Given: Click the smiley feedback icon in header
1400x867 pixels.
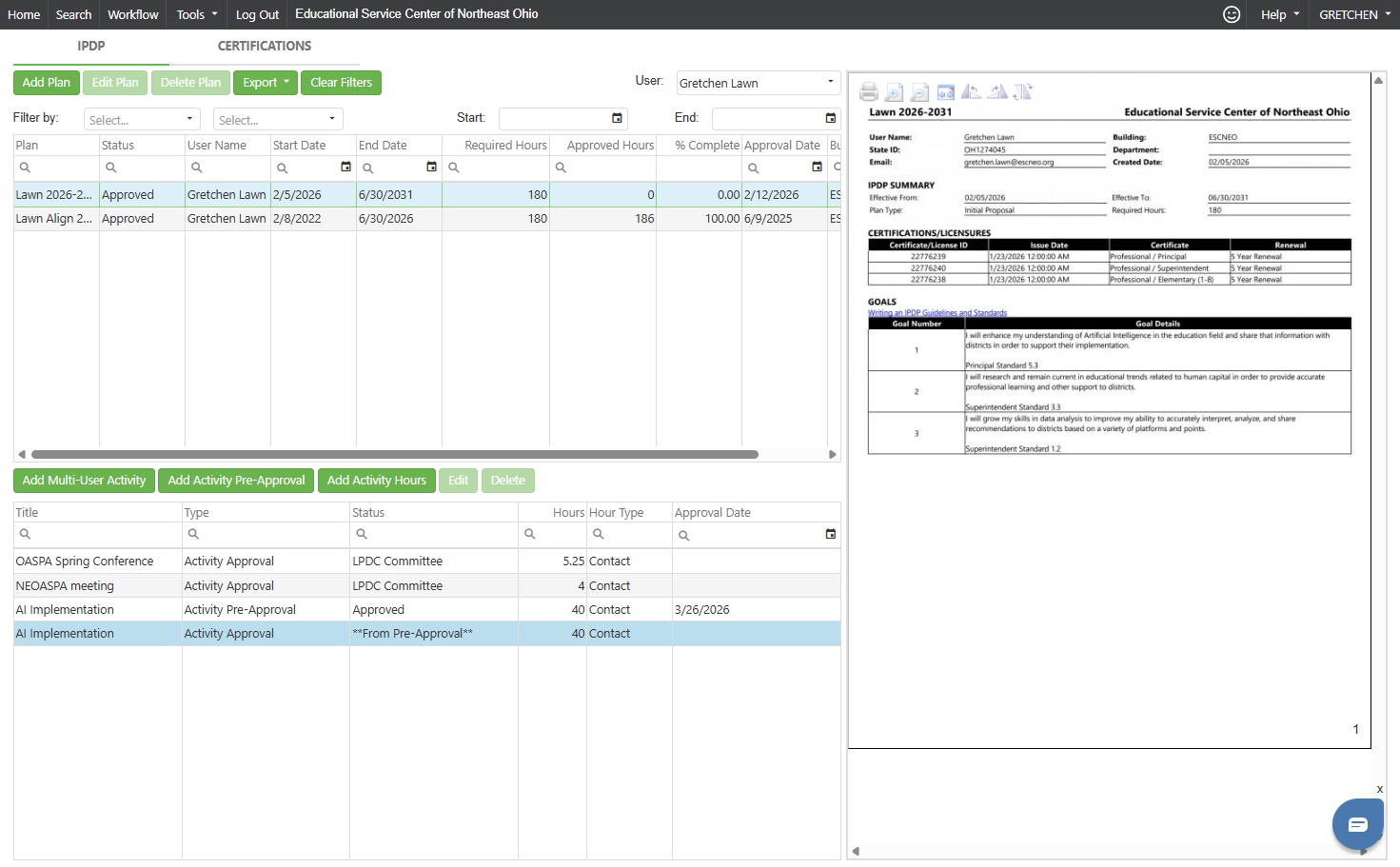Looking at the screenshot, I should (1232, 14).
